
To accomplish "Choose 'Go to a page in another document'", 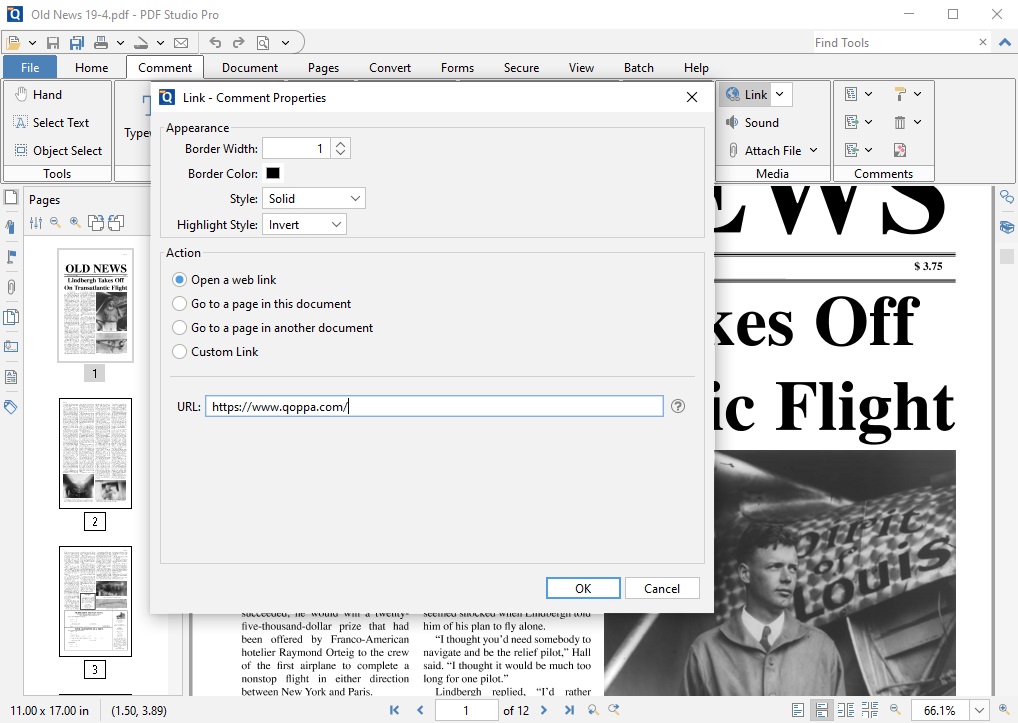I will tap(180, 328).
